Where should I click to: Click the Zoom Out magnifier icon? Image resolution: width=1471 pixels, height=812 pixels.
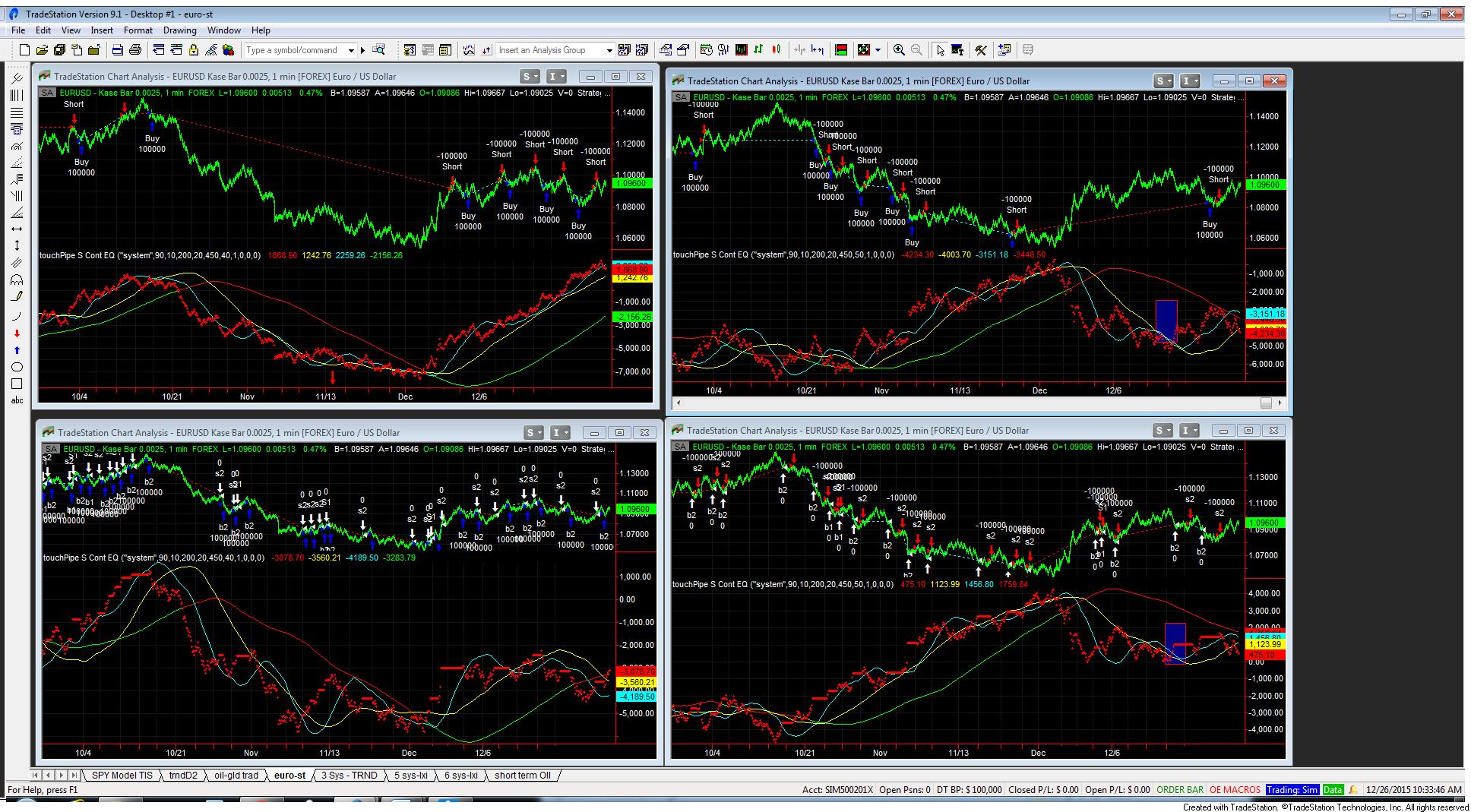pyautogui.click(x=917, y=50)
